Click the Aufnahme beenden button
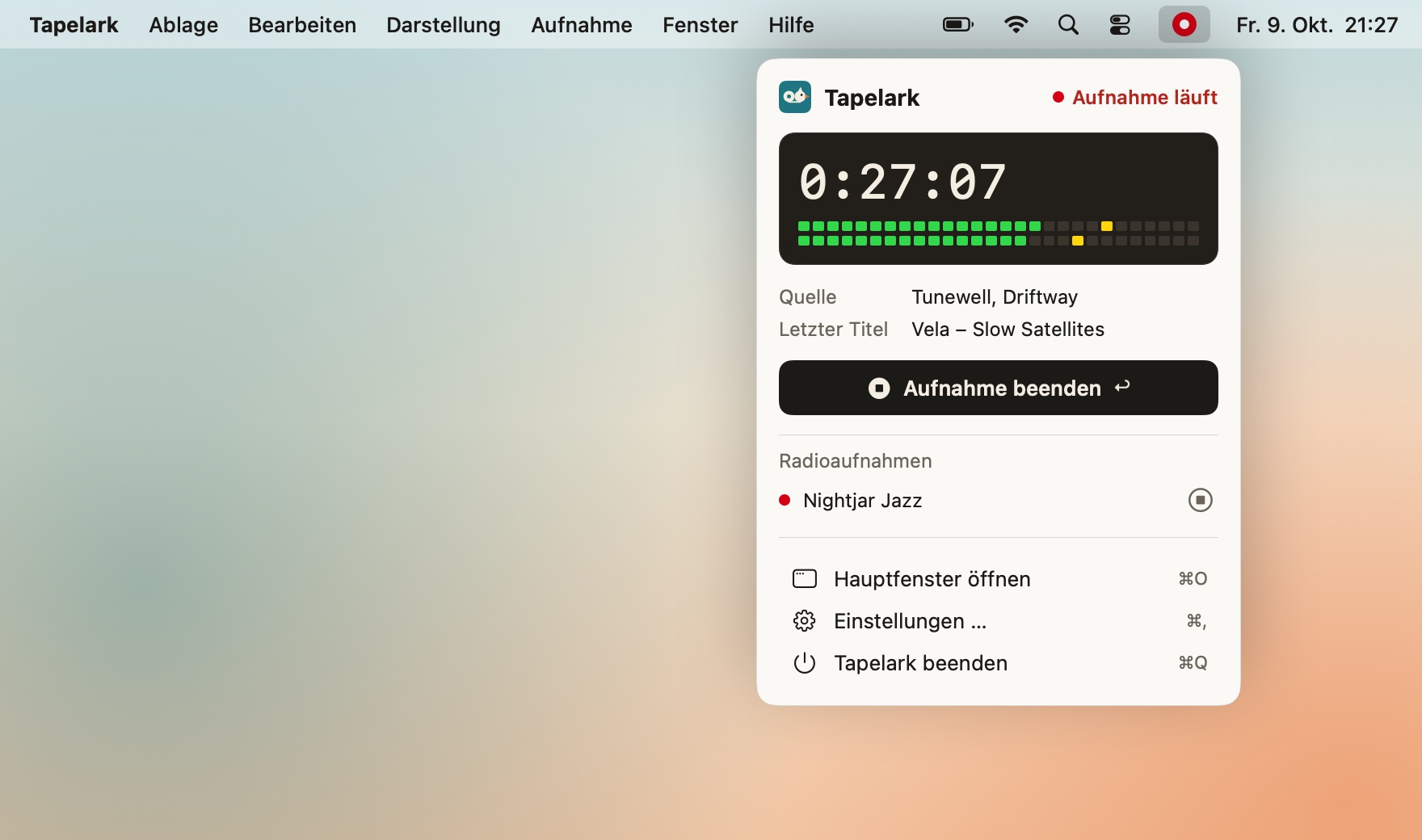 pyautogui.click(x=999, y=388)
